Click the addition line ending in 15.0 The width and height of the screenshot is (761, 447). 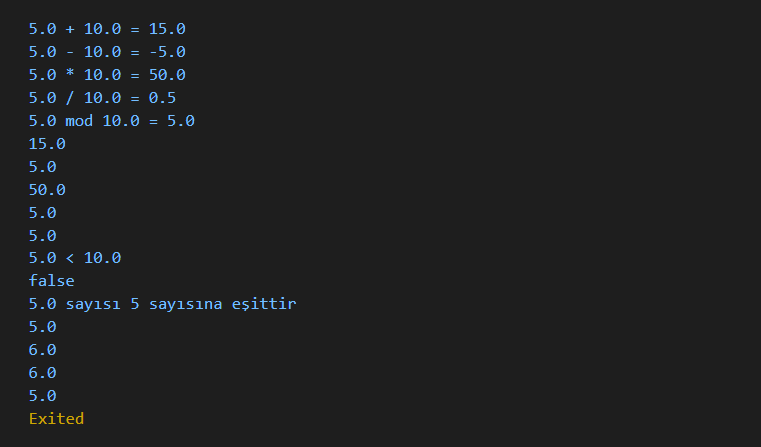click(x=107, y=29)
